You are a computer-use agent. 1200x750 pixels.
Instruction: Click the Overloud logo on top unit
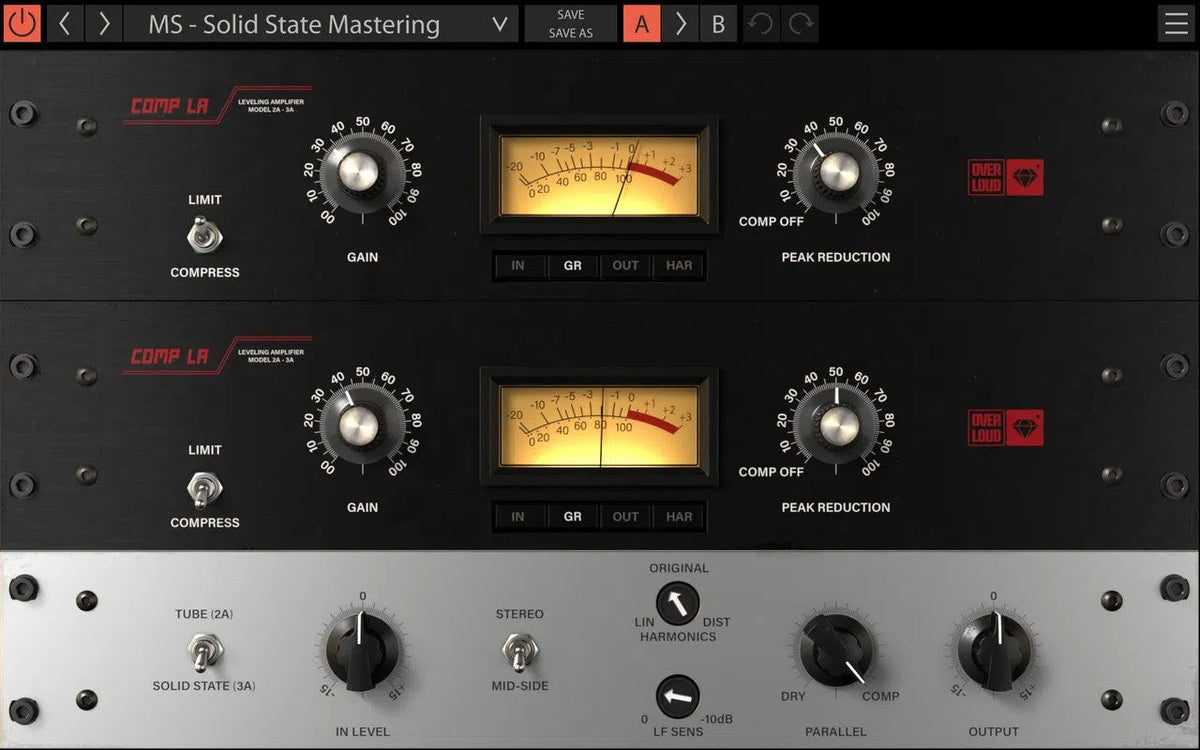pos(1005,178)
